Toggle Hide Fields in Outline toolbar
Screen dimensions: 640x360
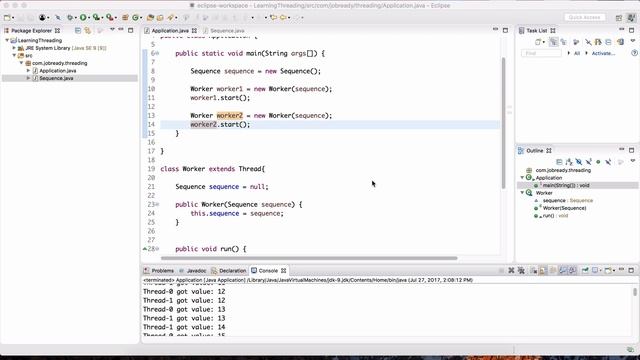pos(579,162)
